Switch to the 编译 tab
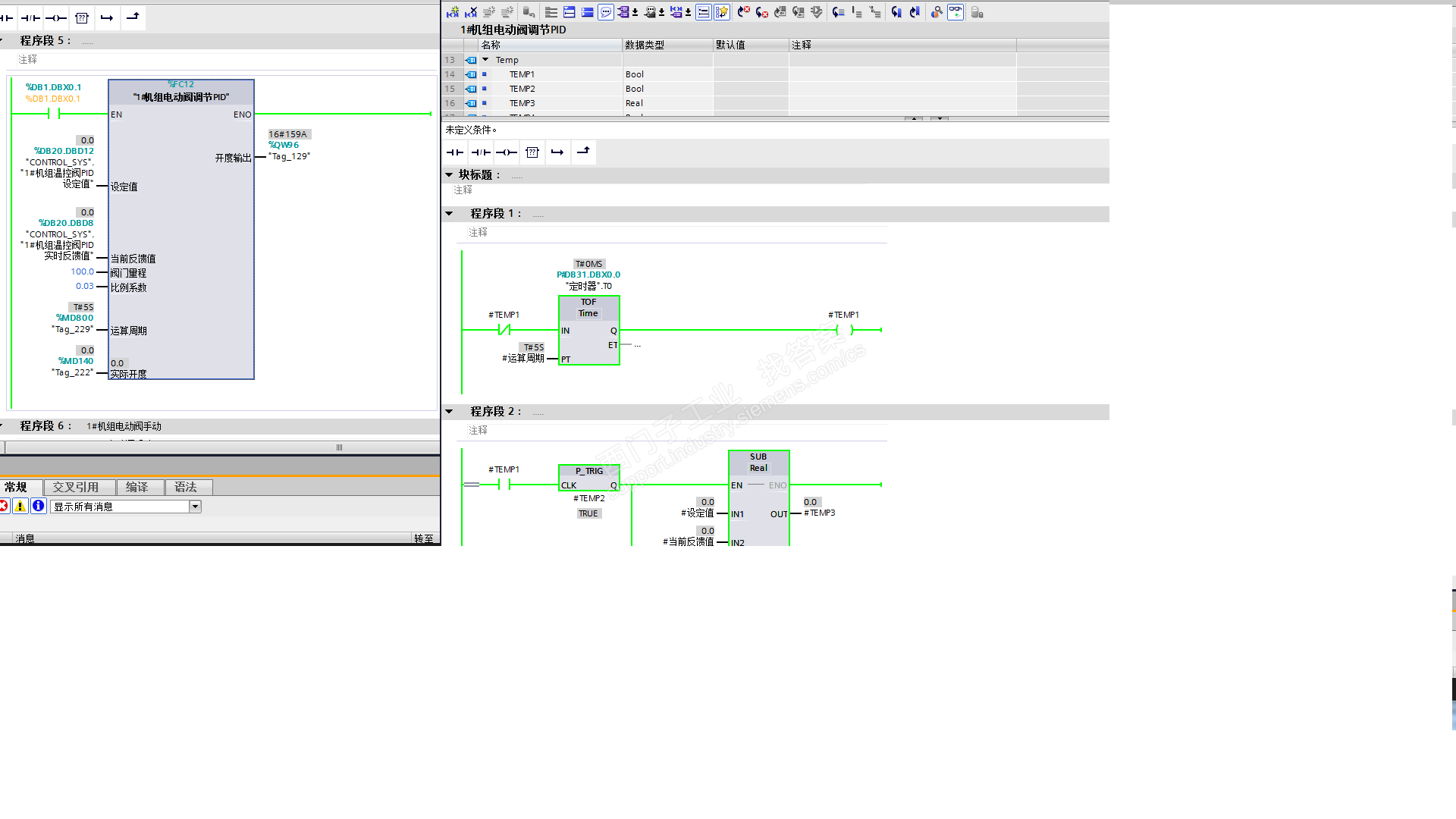The height and width of the screenshot is (819, 1456). (x=137, y=488)
